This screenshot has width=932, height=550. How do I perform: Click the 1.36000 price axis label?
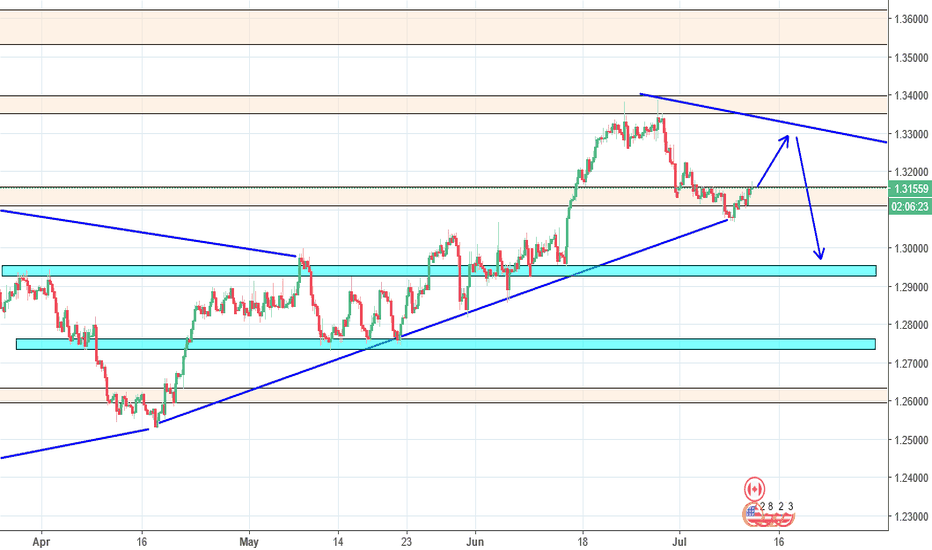pyautogui.click(x=911, y=20)
